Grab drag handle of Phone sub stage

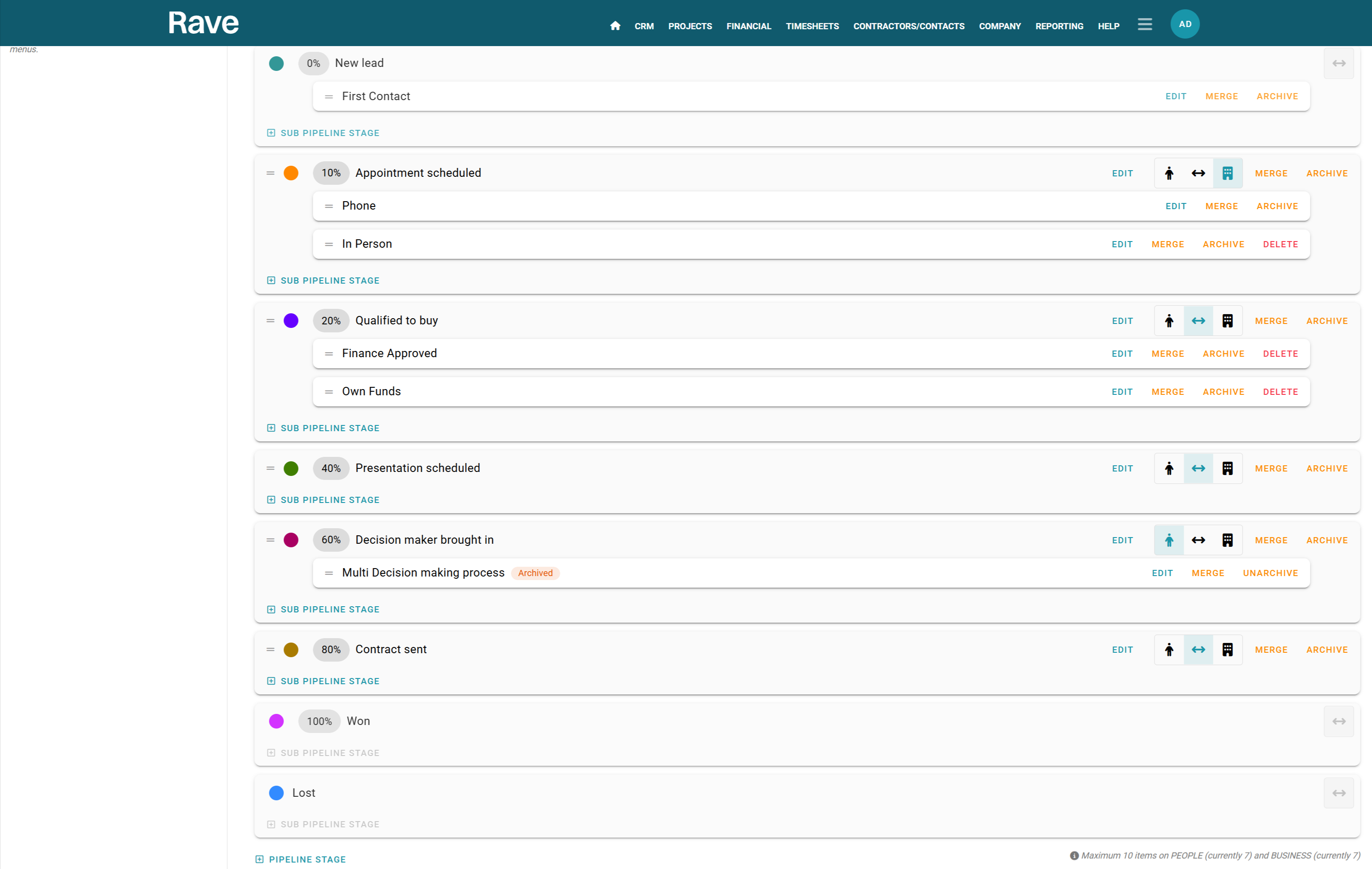pos(329,206)
